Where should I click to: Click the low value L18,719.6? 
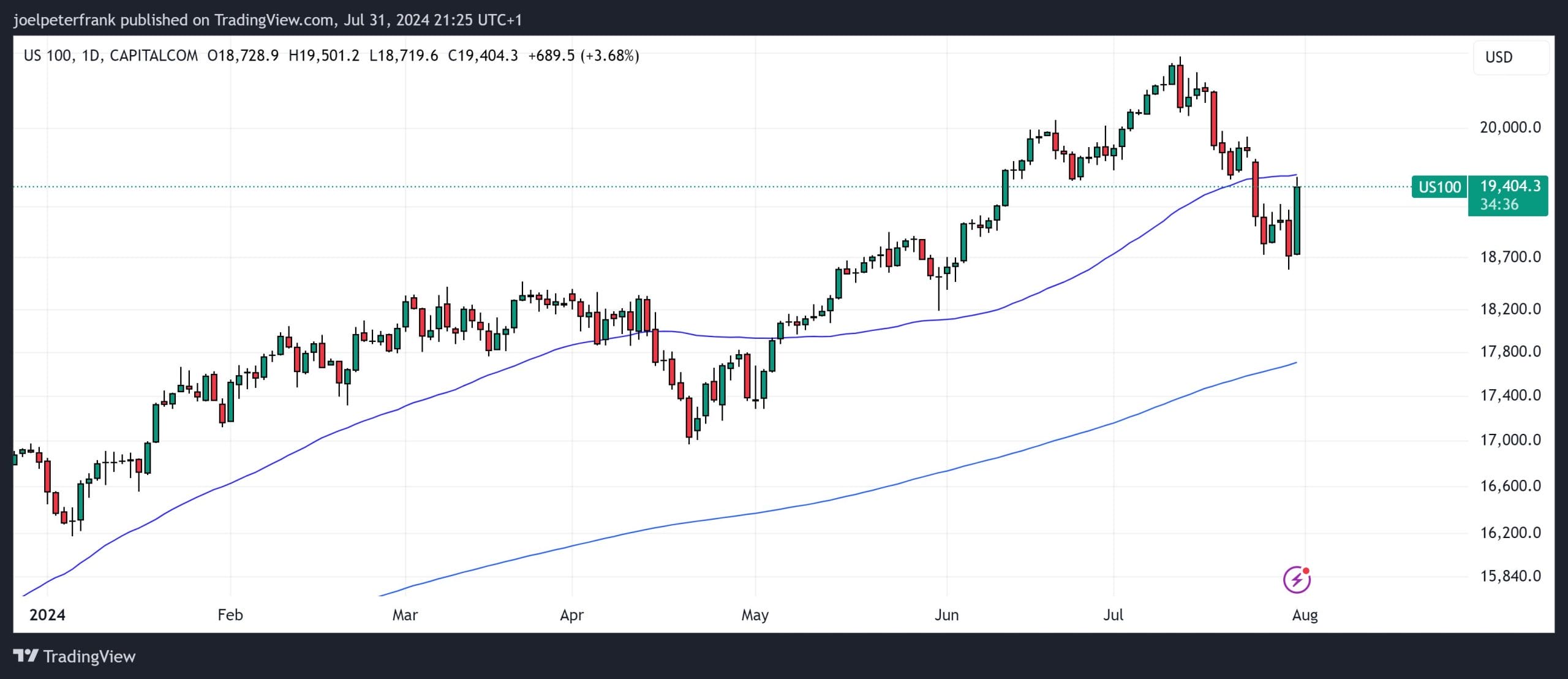click(404, 56)
